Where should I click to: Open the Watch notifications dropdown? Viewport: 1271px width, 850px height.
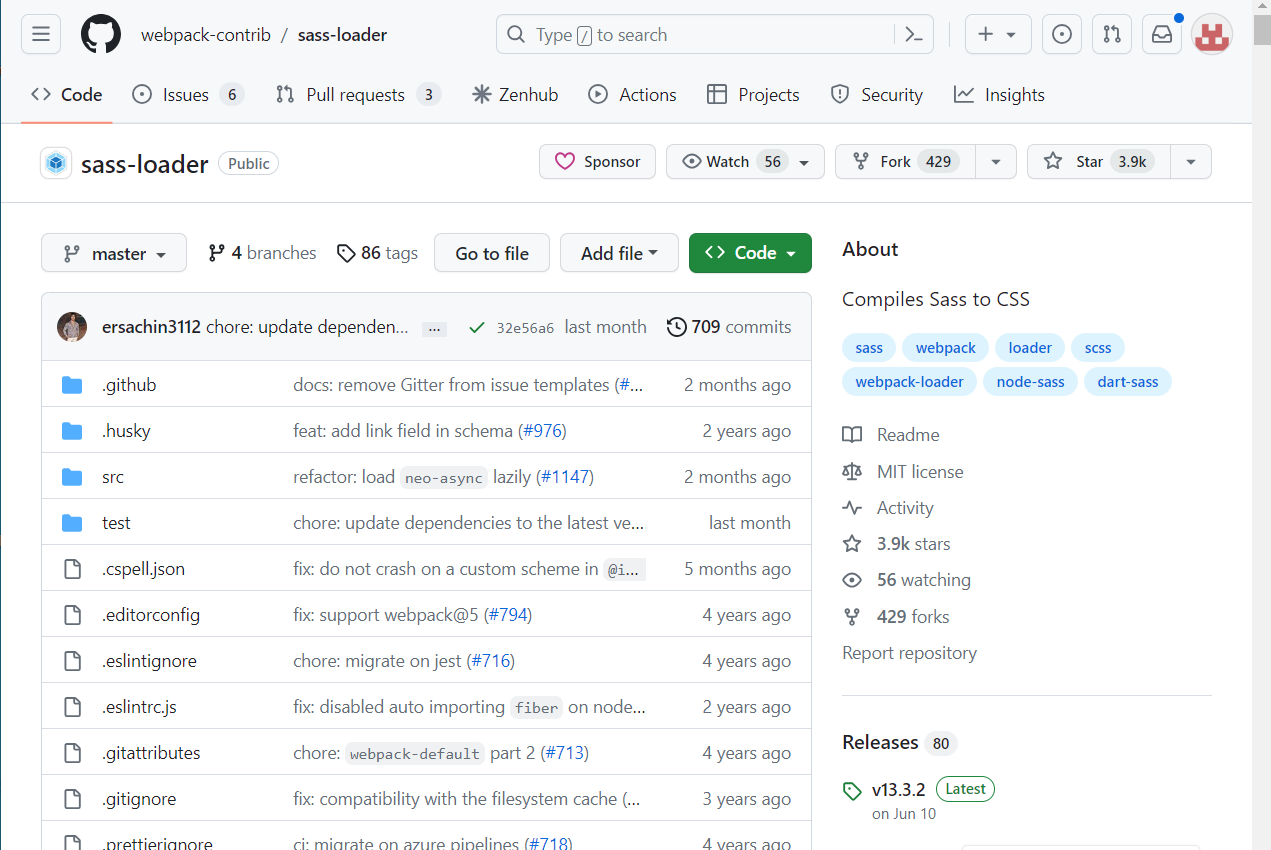(x=745, y=162)
